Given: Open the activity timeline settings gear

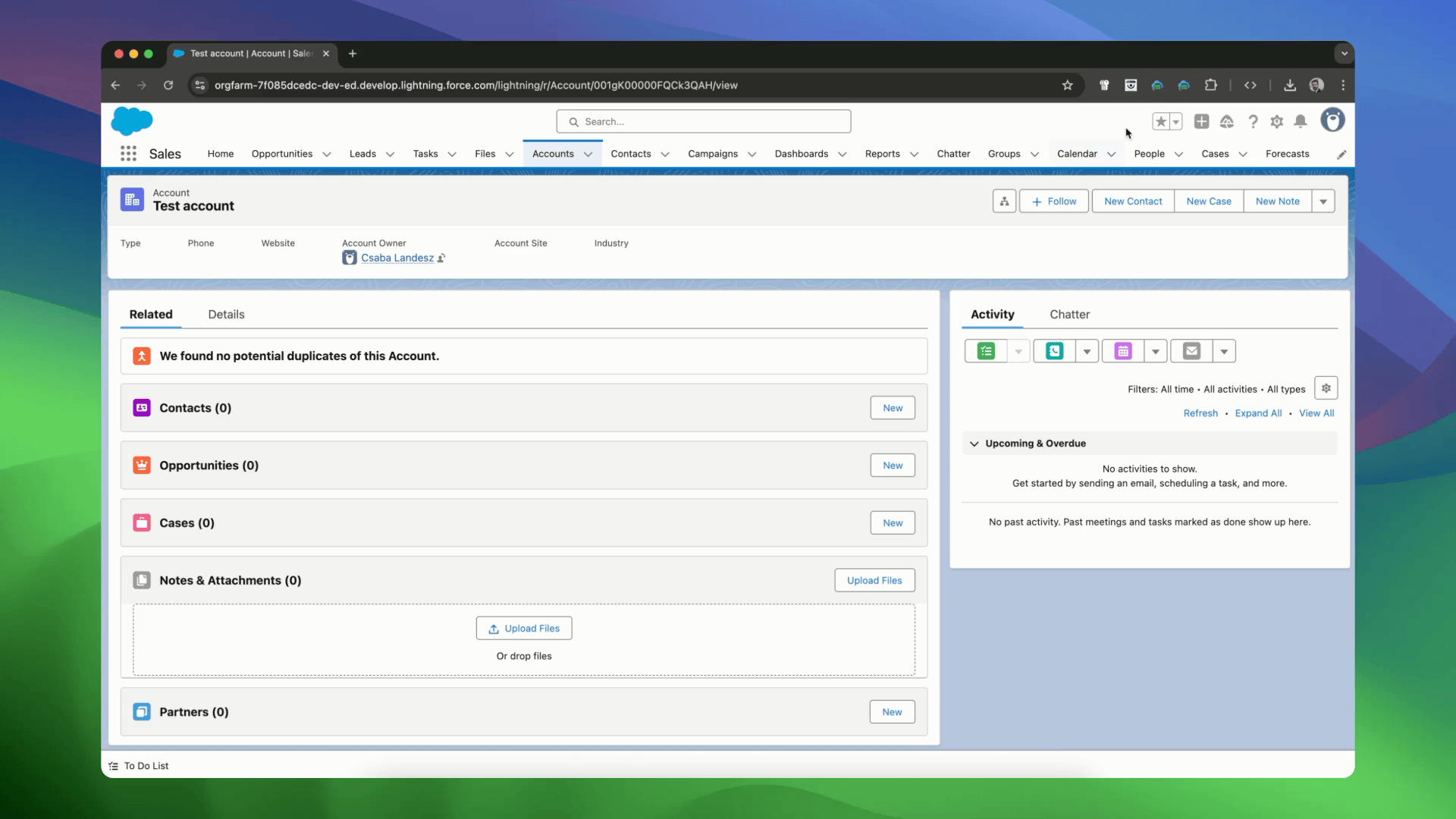Looking at the screenshot, I should (1326, 388).
